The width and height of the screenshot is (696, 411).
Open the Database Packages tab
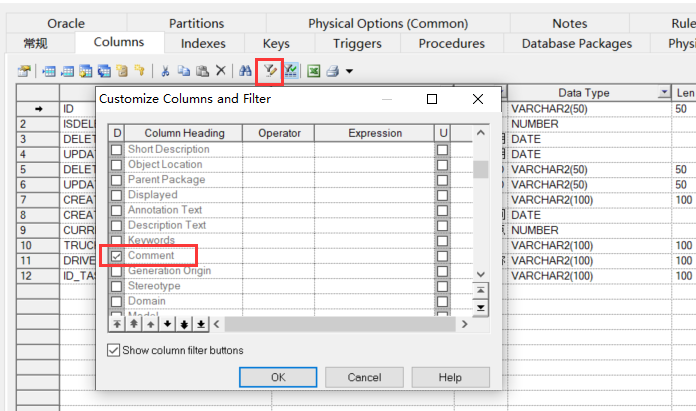point(577,43)
